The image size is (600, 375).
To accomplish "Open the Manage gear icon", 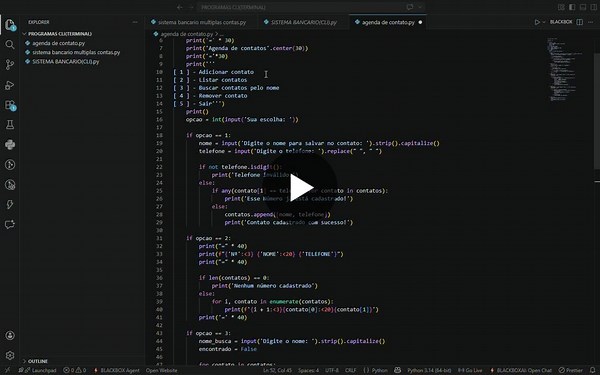I will click(x=10, y=355).
